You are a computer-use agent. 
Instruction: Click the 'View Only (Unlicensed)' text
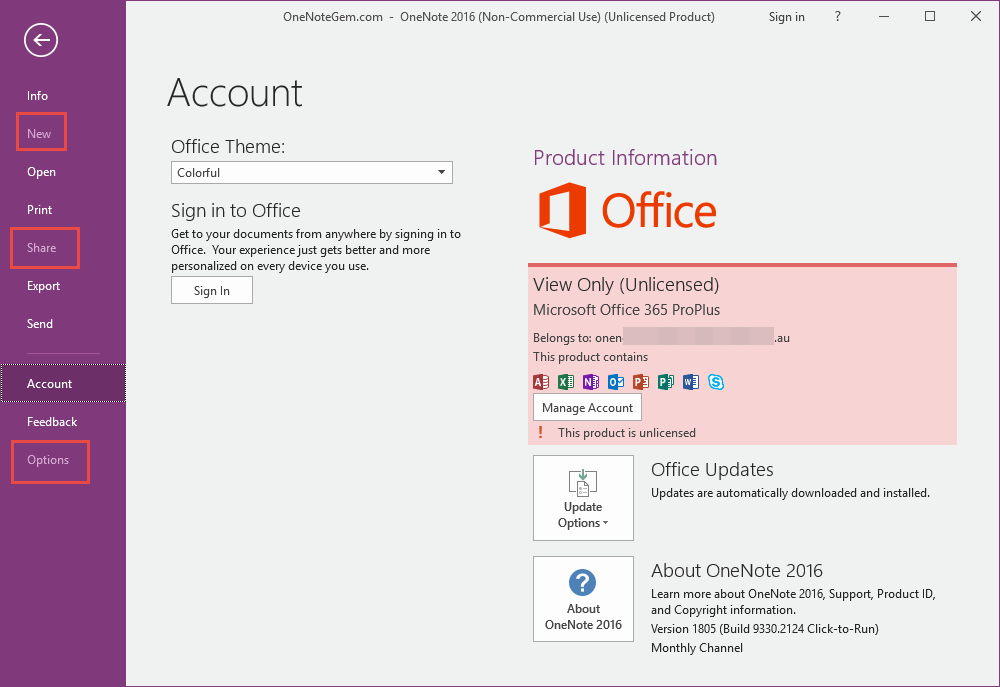pyautogui.click(x=626, y=284)
